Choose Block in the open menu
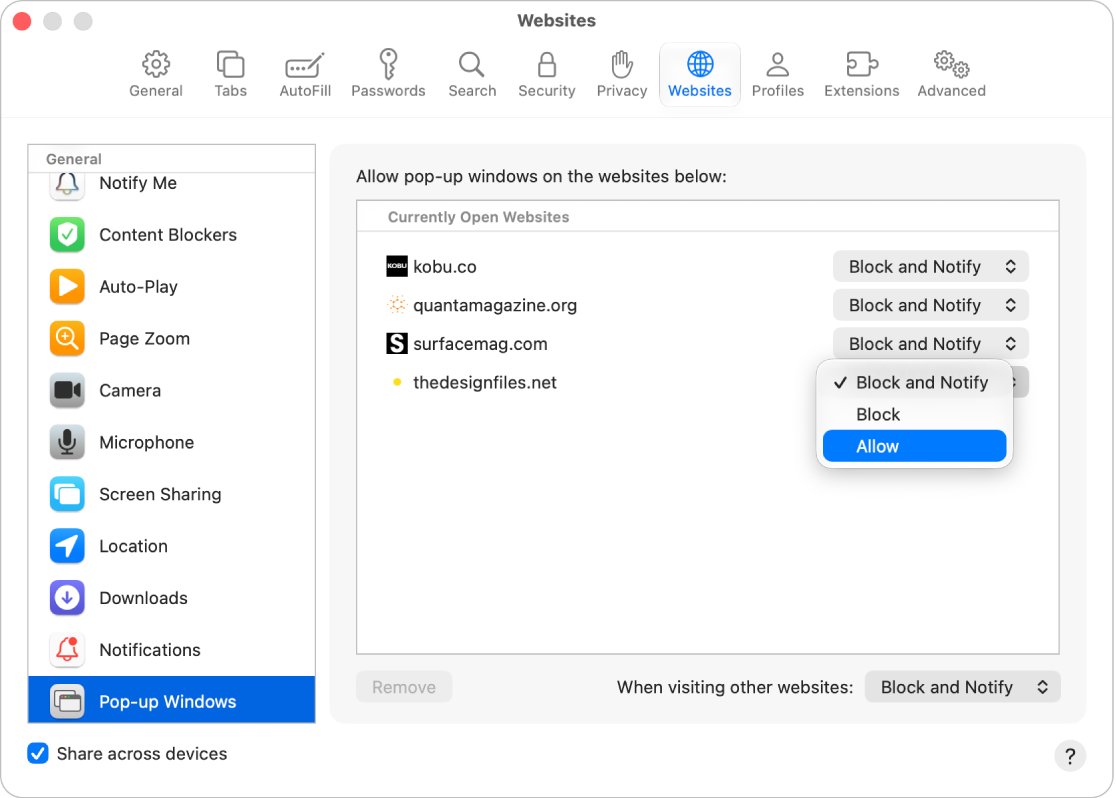The height and width of the screenshot is (798, 1116). tap(914, 414)
